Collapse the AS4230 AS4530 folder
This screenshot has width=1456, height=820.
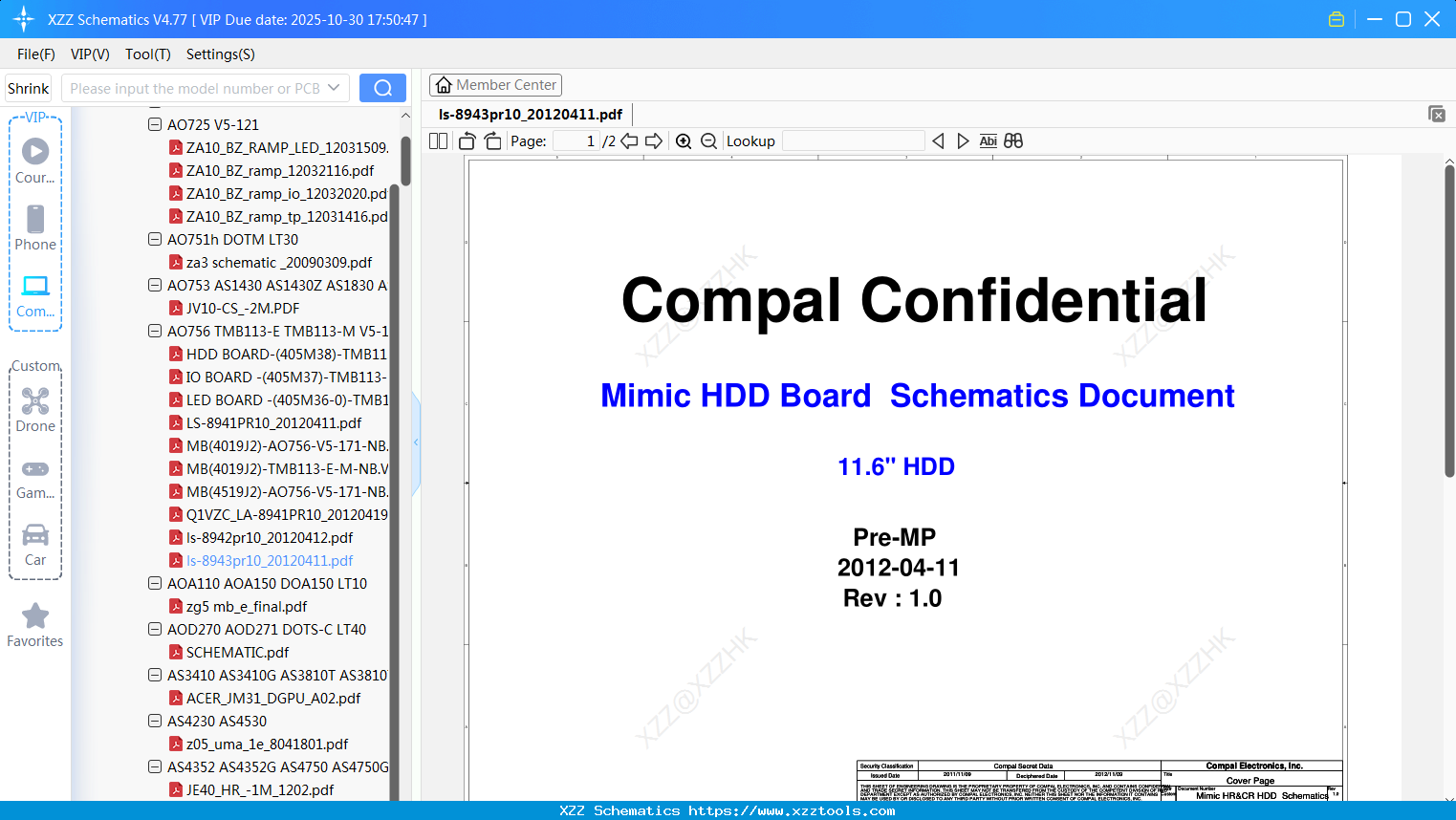pyautogui.click(x=155, y=721)
